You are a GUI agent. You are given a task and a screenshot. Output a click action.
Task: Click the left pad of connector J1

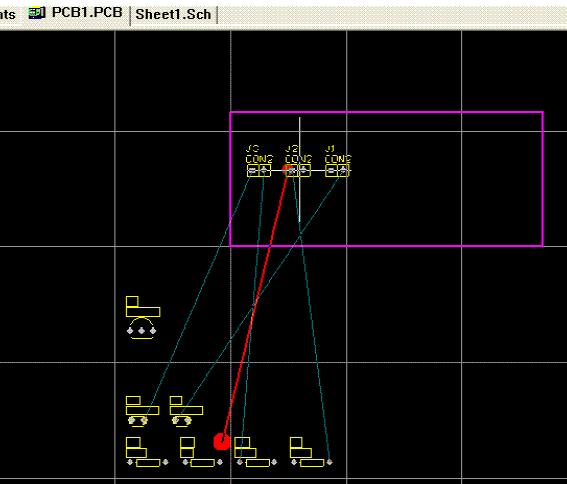click(x=331, y=170)
